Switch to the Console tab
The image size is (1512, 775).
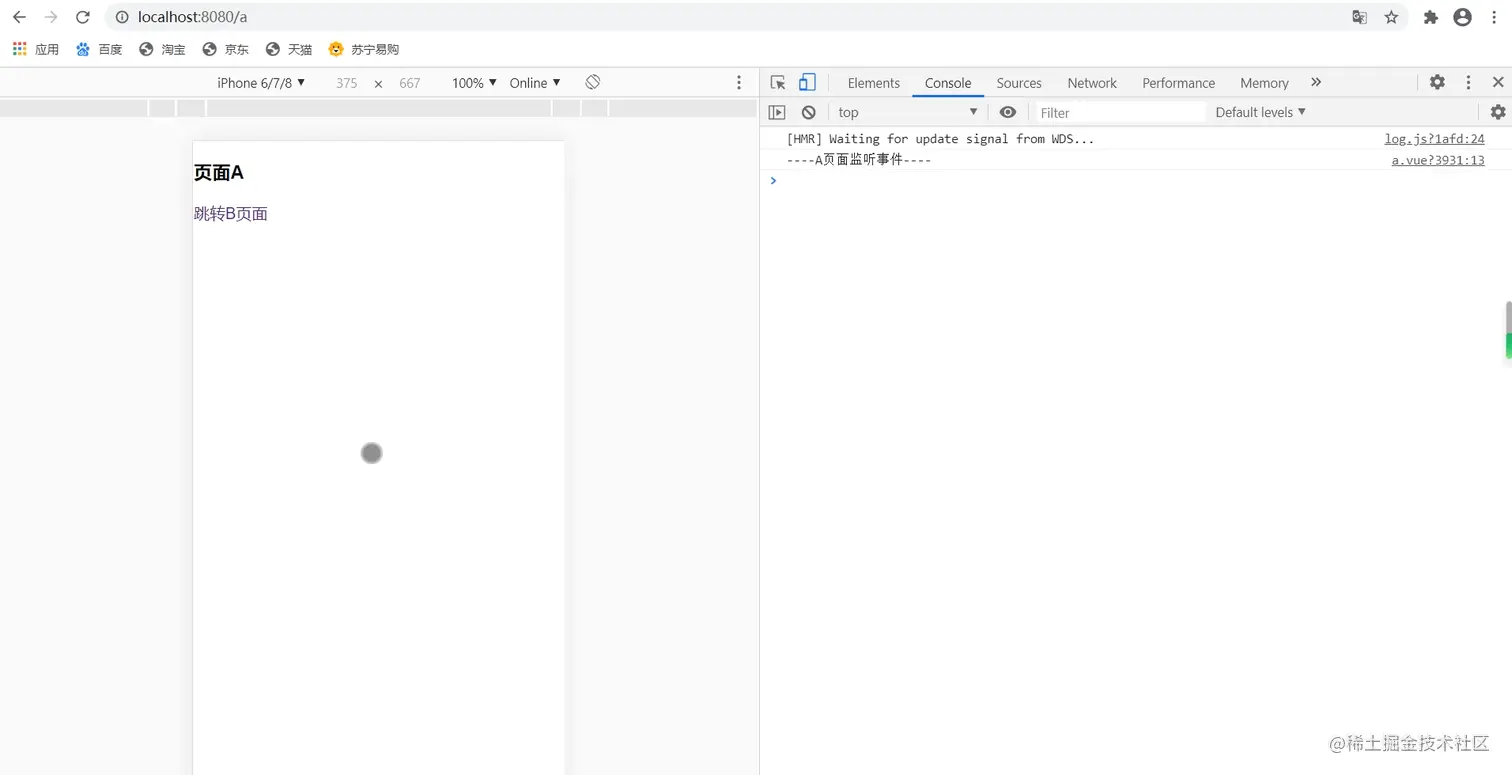point(948,83)
